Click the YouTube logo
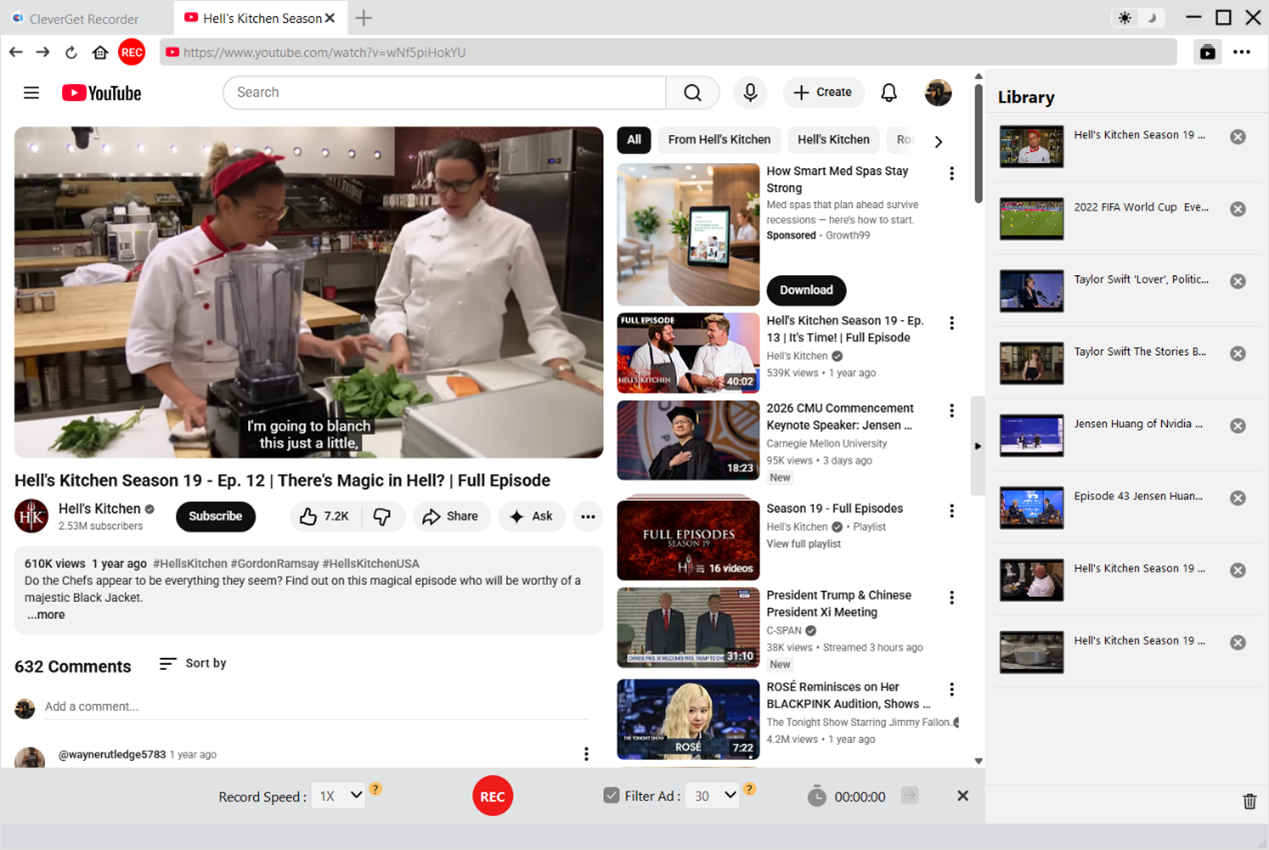 pos(102,93)
